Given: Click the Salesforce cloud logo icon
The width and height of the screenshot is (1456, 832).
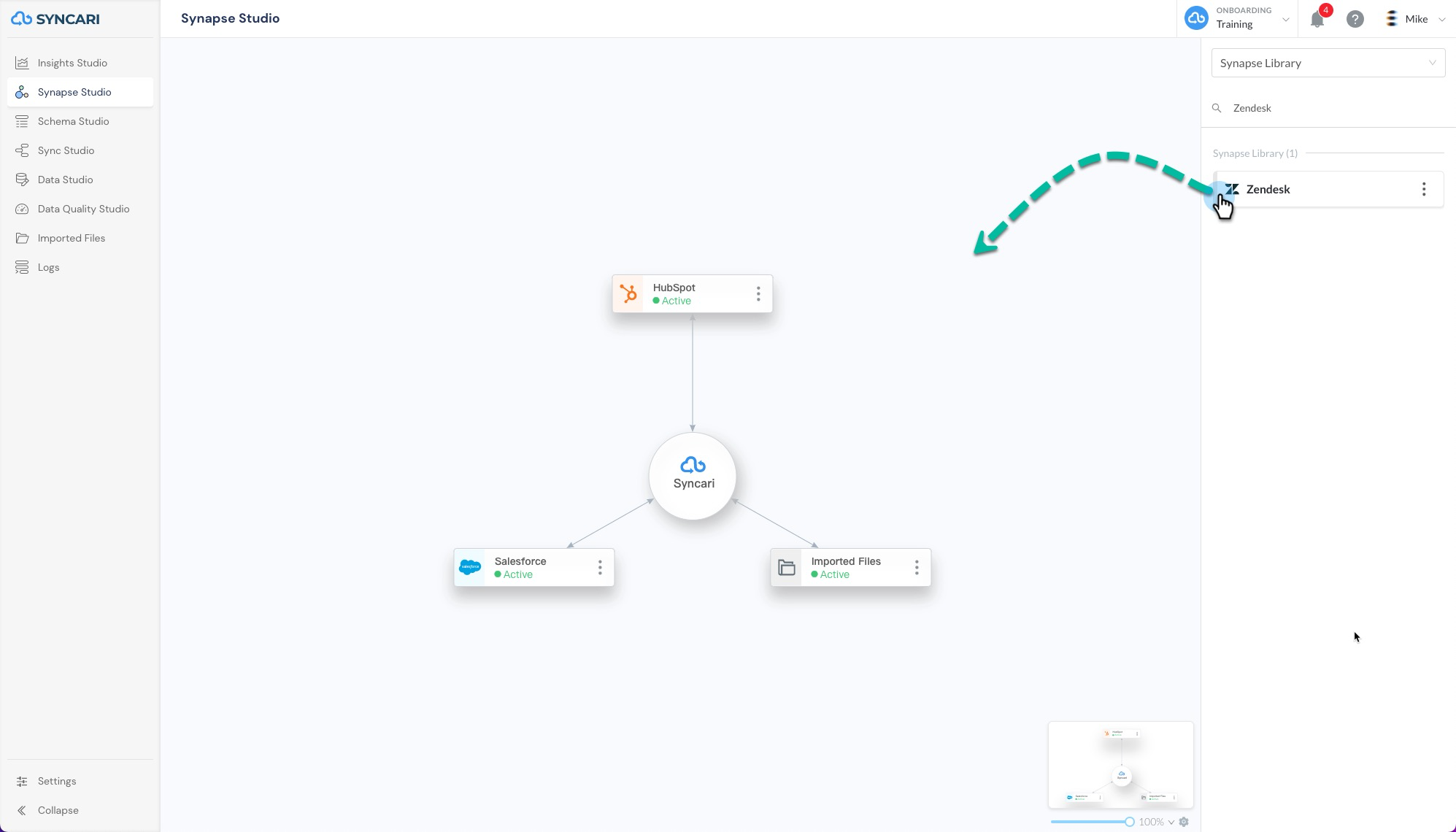Looking at the screenshot, I should click(470, 567).
